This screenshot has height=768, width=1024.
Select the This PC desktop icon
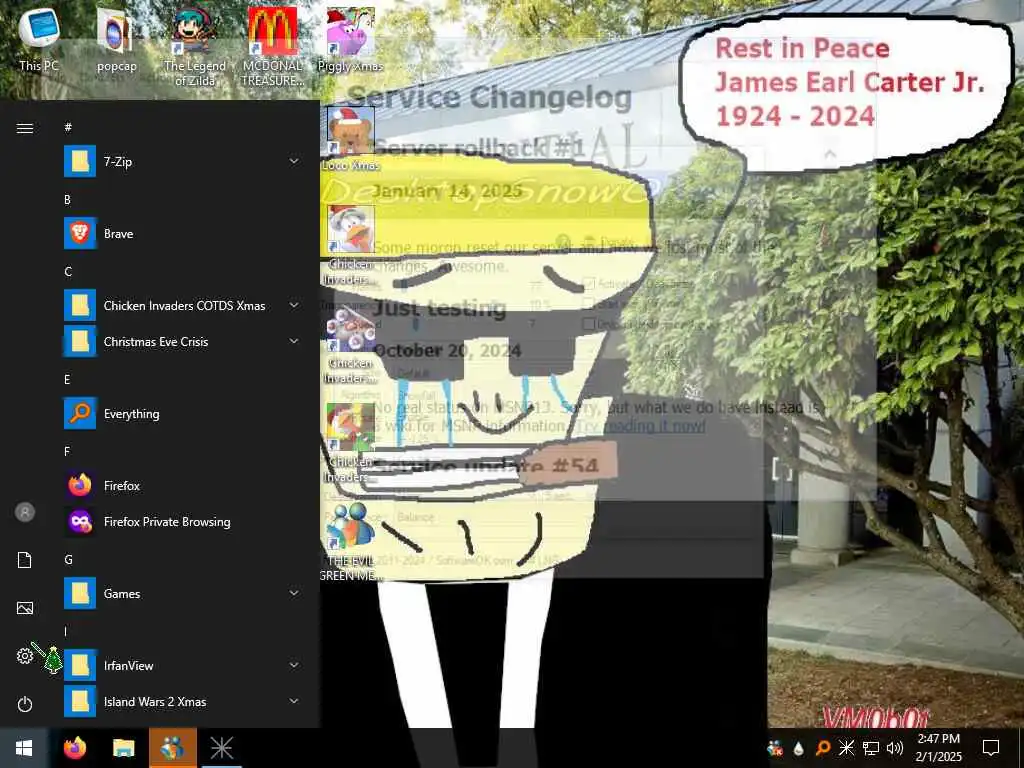pos(39,40)
